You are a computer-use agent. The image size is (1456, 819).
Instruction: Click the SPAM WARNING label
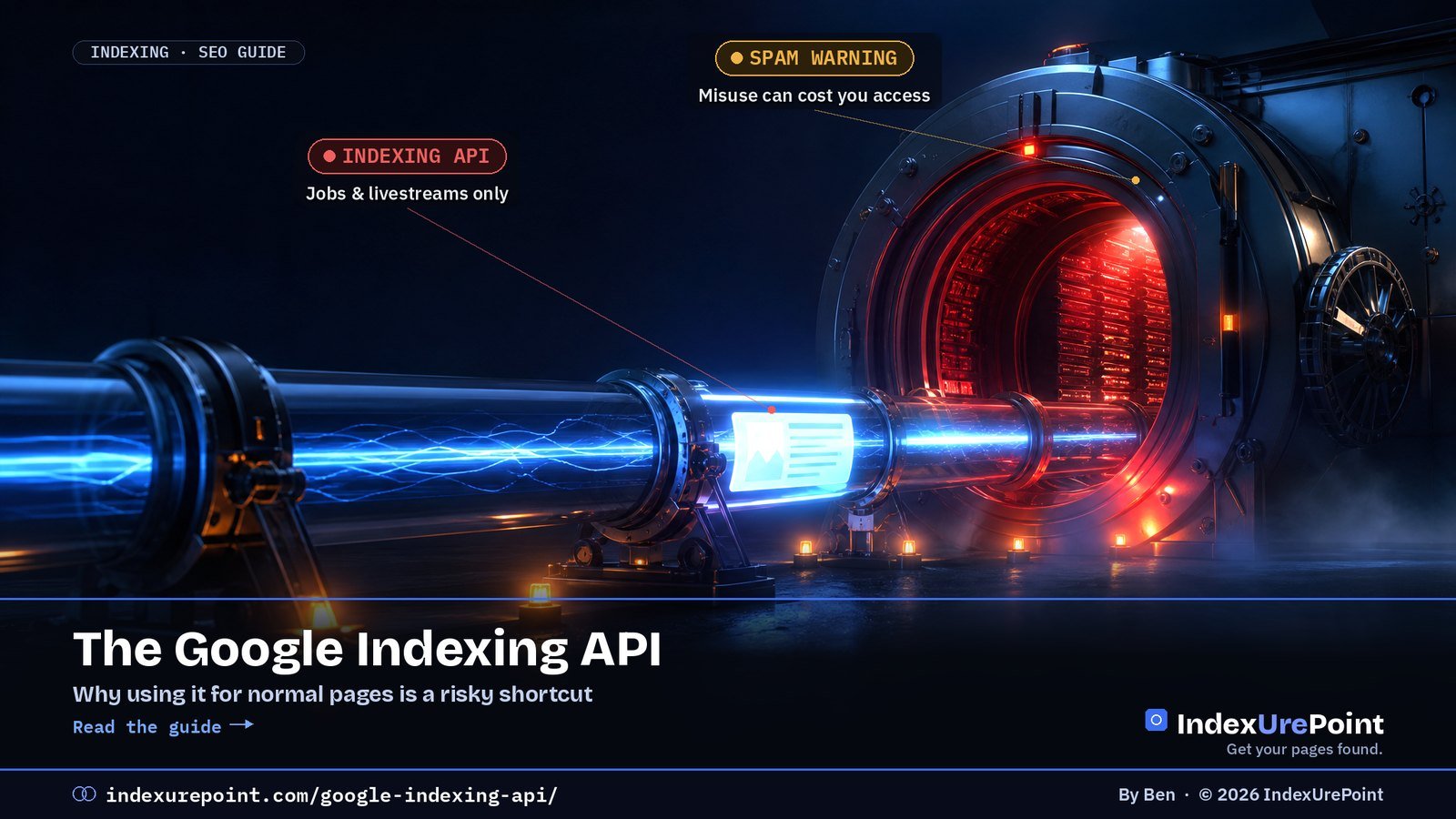point(814,58)
